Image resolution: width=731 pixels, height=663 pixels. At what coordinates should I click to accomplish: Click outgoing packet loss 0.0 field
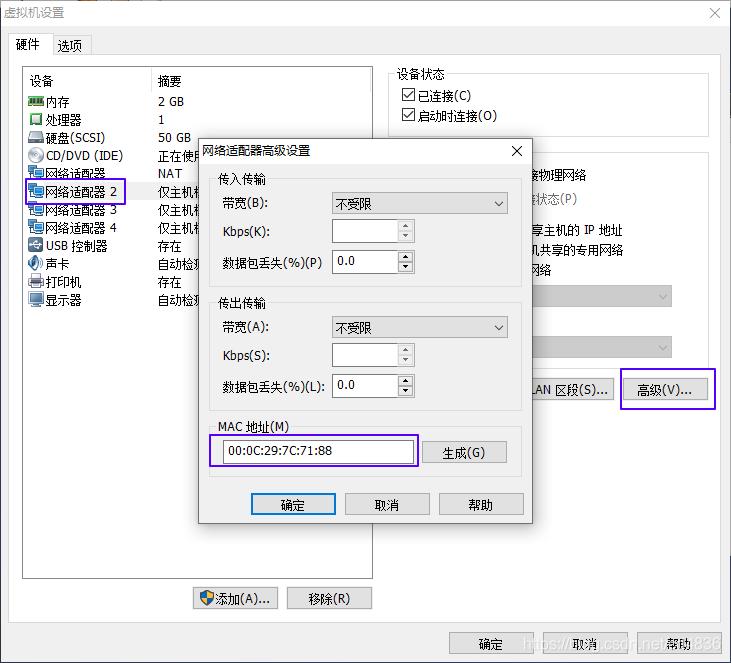(365, 386)
